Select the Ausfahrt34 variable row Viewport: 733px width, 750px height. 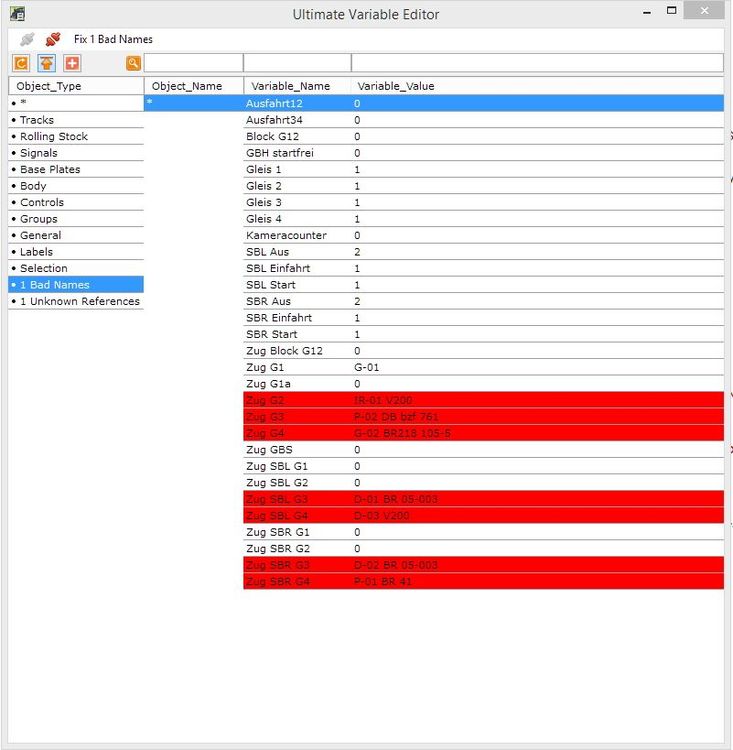click(483, 120)
